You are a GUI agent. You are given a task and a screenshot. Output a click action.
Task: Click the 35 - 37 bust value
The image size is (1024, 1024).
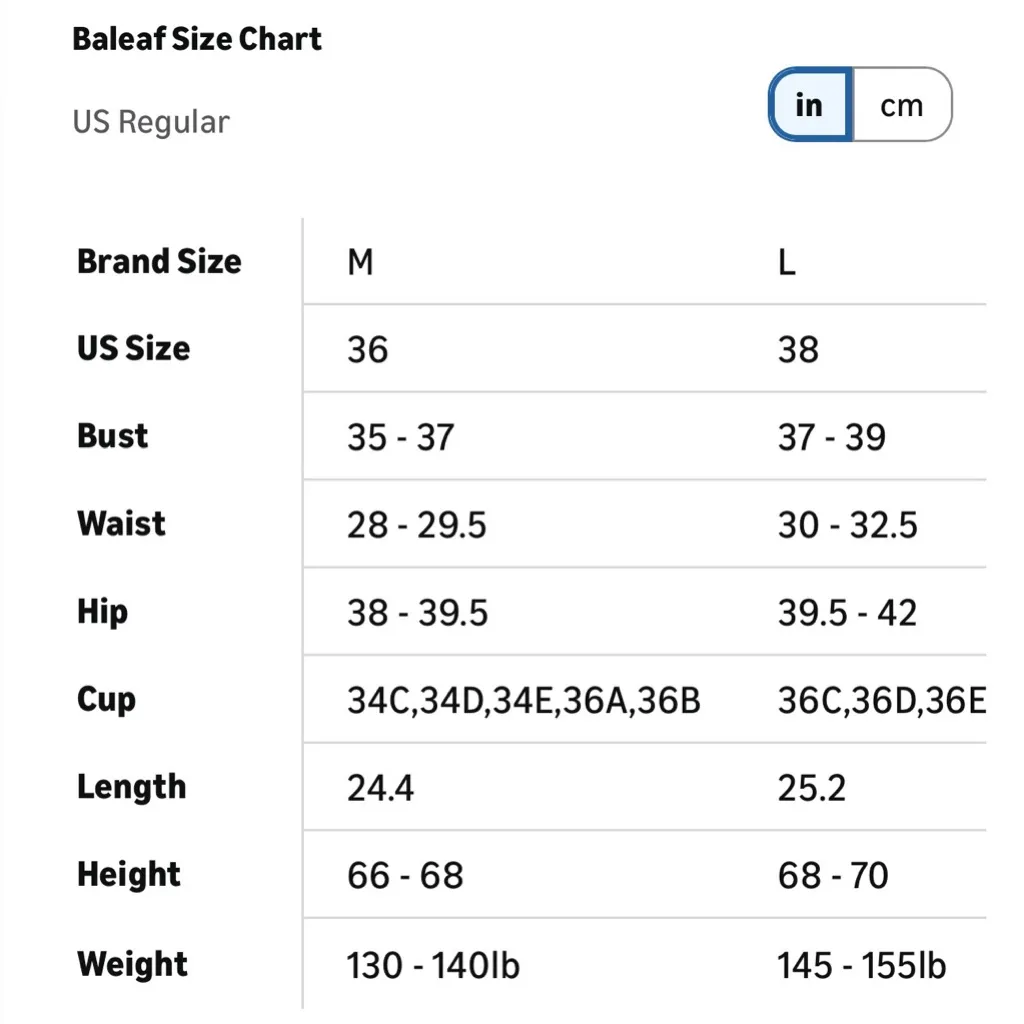pos(400,437)
